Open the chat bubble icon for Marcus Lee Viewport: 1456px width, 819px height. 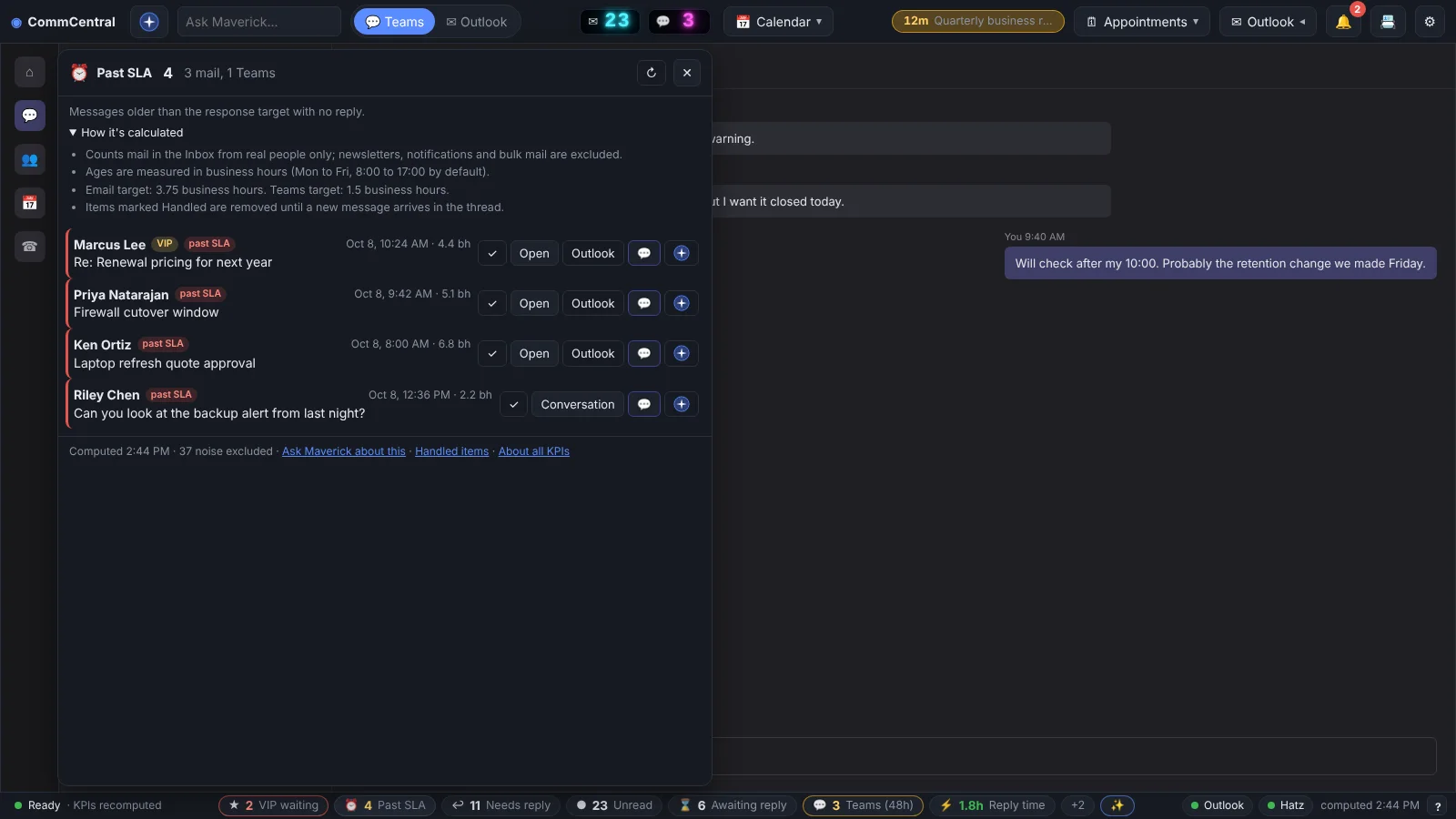[644, 253]
